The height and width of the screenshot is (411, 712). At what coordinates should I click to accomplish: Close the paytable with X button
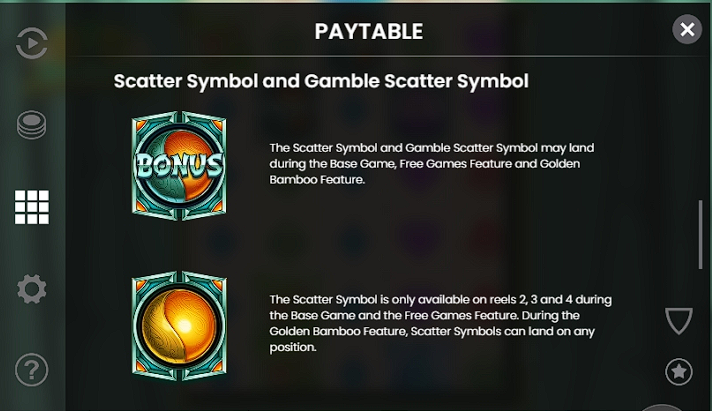(687, 30)
